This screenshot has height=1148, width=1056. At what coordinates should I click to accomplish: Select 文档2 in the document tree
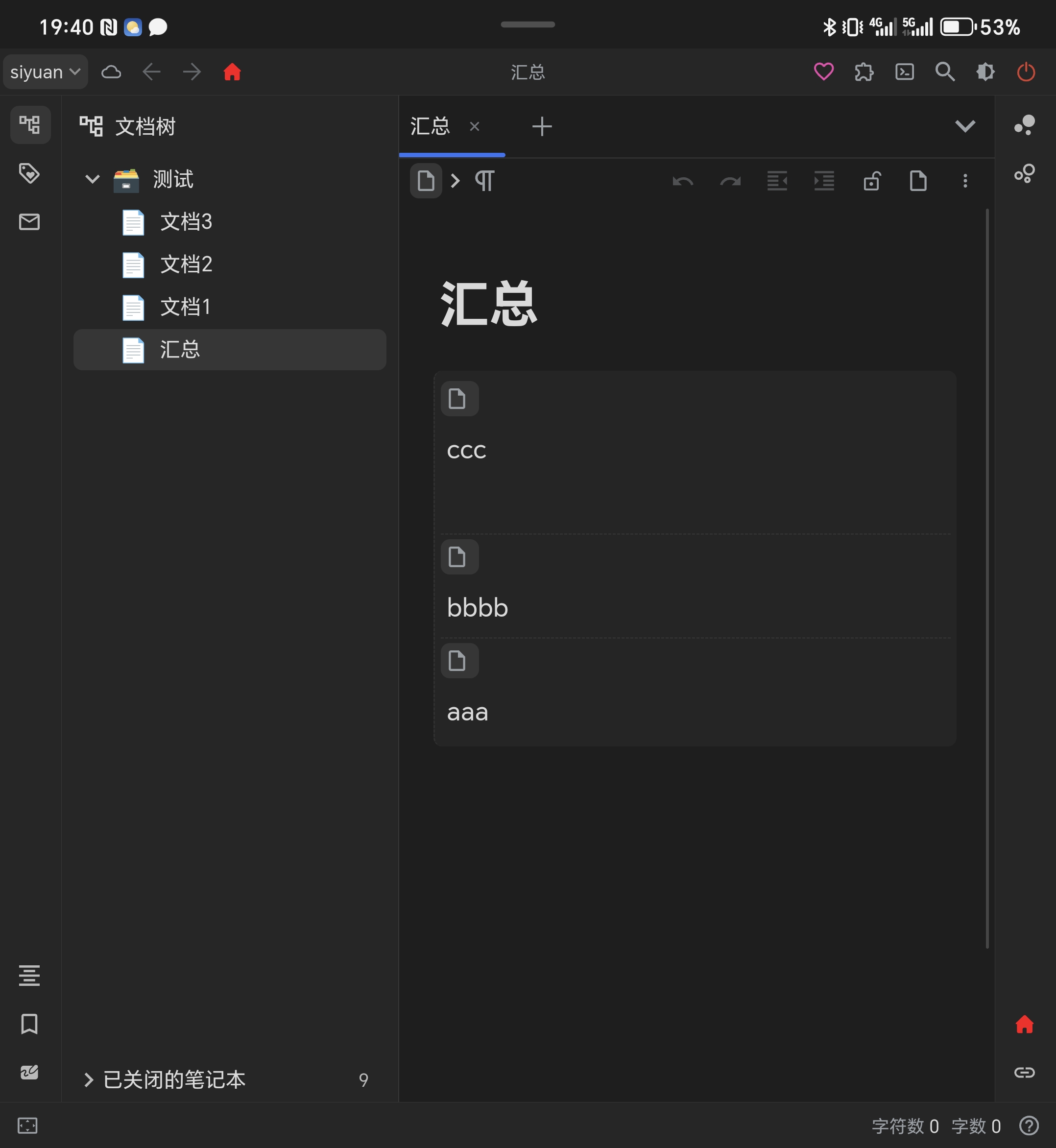pyautogui.click(x=185, y=264)
